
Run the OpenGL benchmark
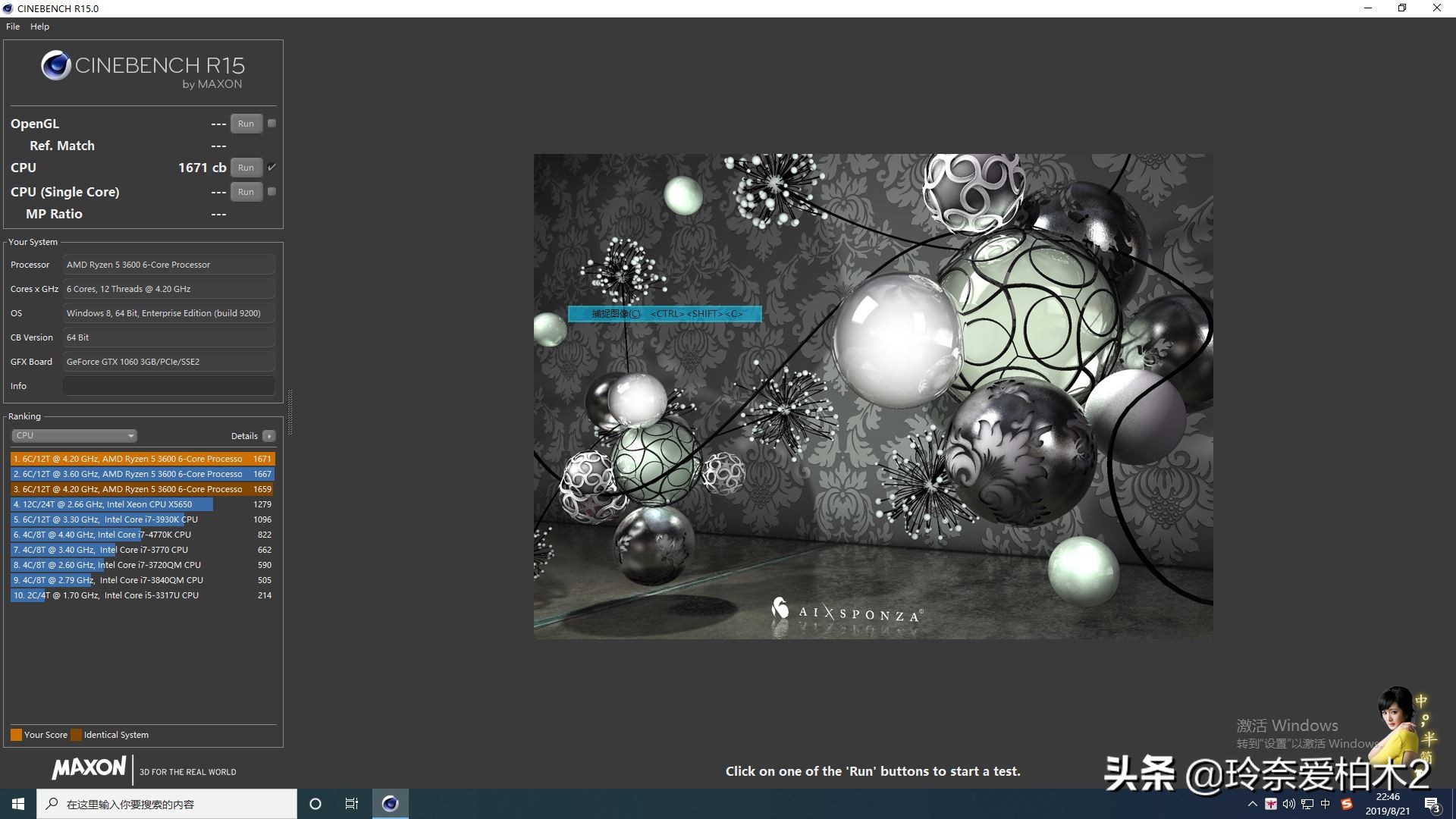click(x=246, y=124)
